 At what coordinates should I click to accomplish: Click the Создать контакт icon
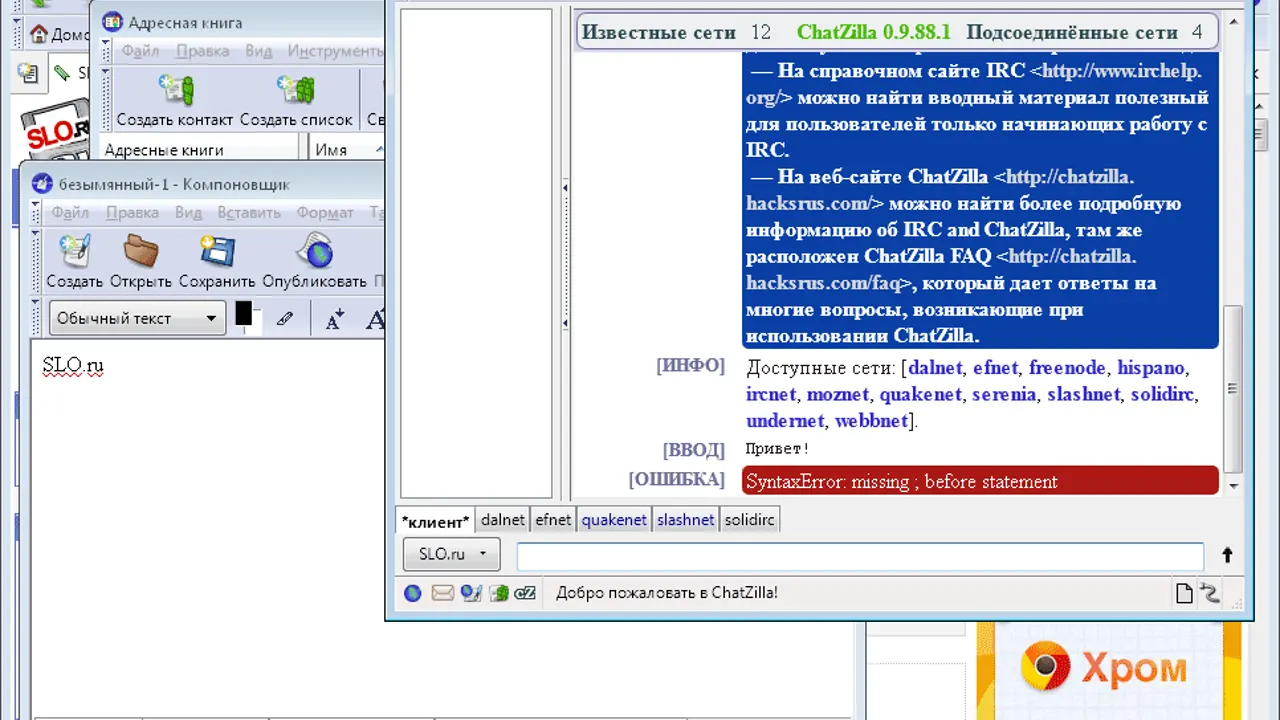point(176,92)
